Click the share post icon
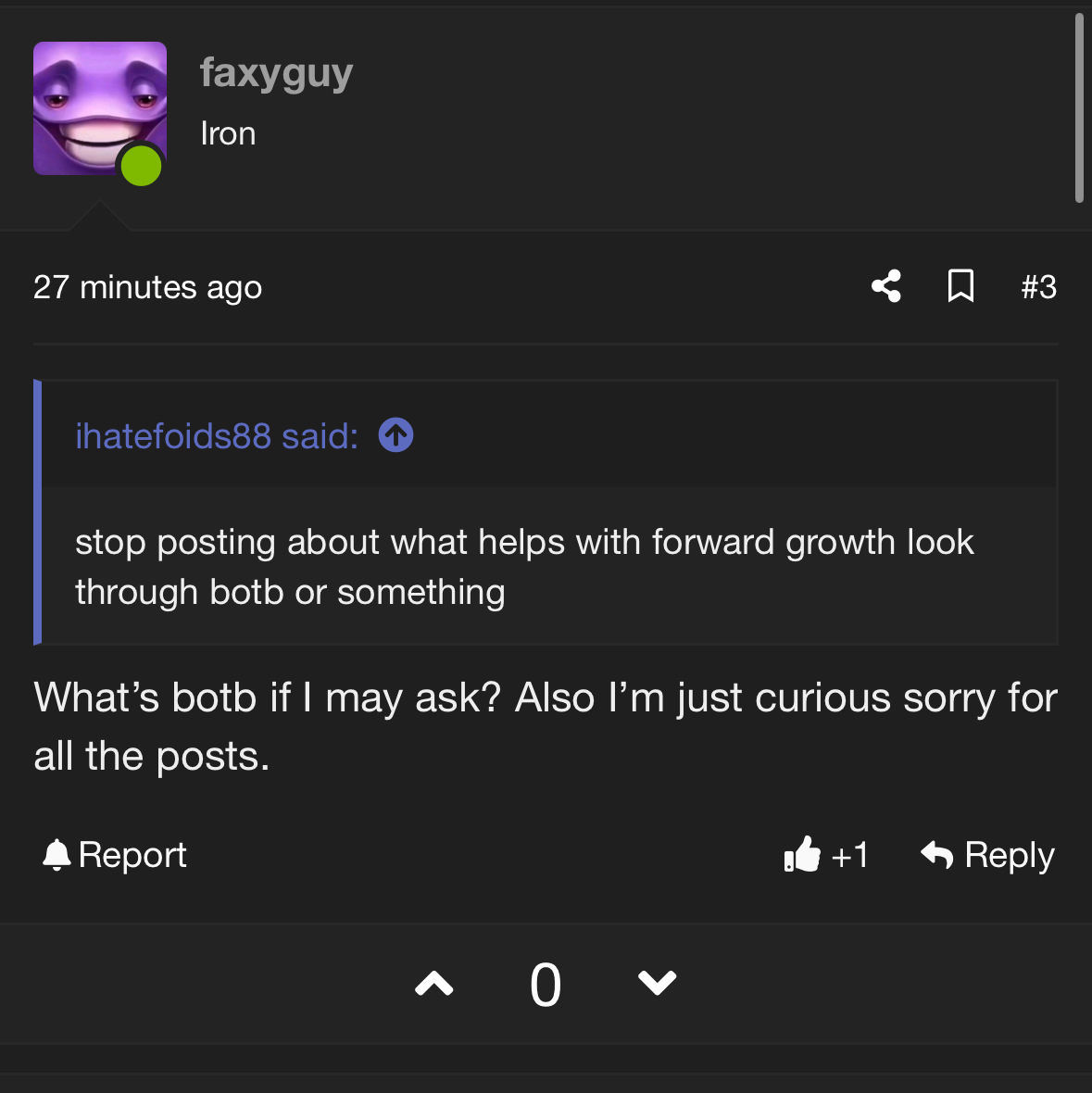 tap(885, 286)
